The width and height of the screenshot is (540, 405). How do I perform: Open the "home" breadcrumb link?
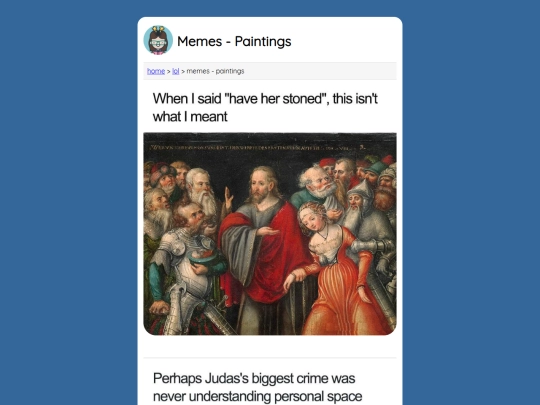point(156,71)
